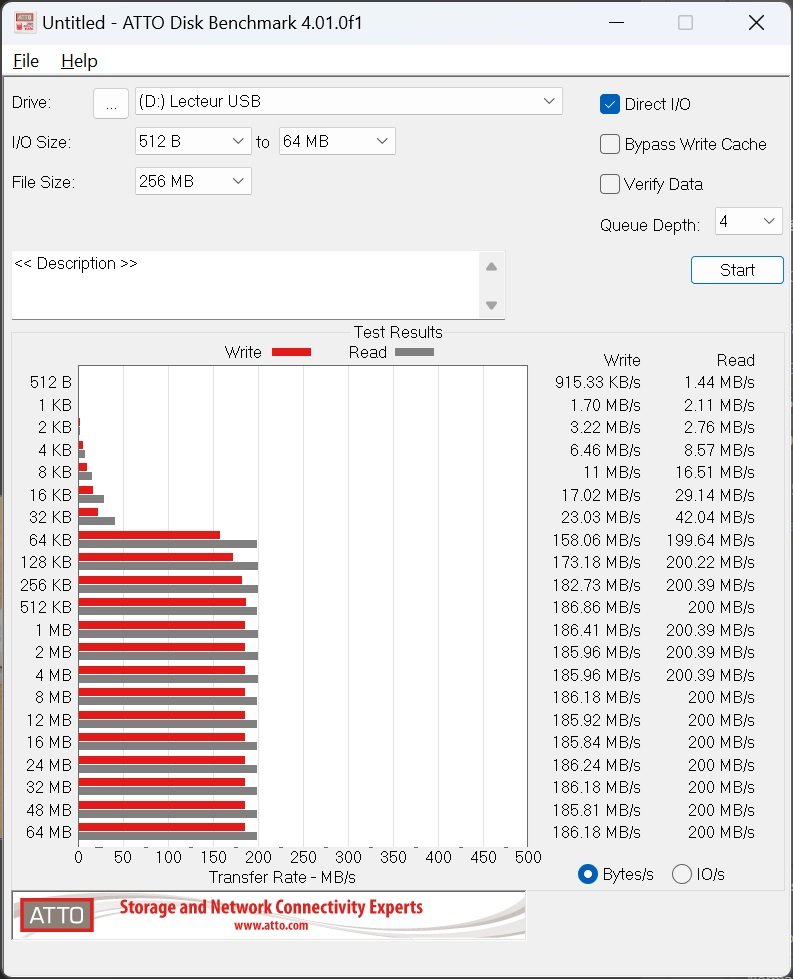
Task: Click the 185.92 MB/s write value
Action: click(596, 721)
